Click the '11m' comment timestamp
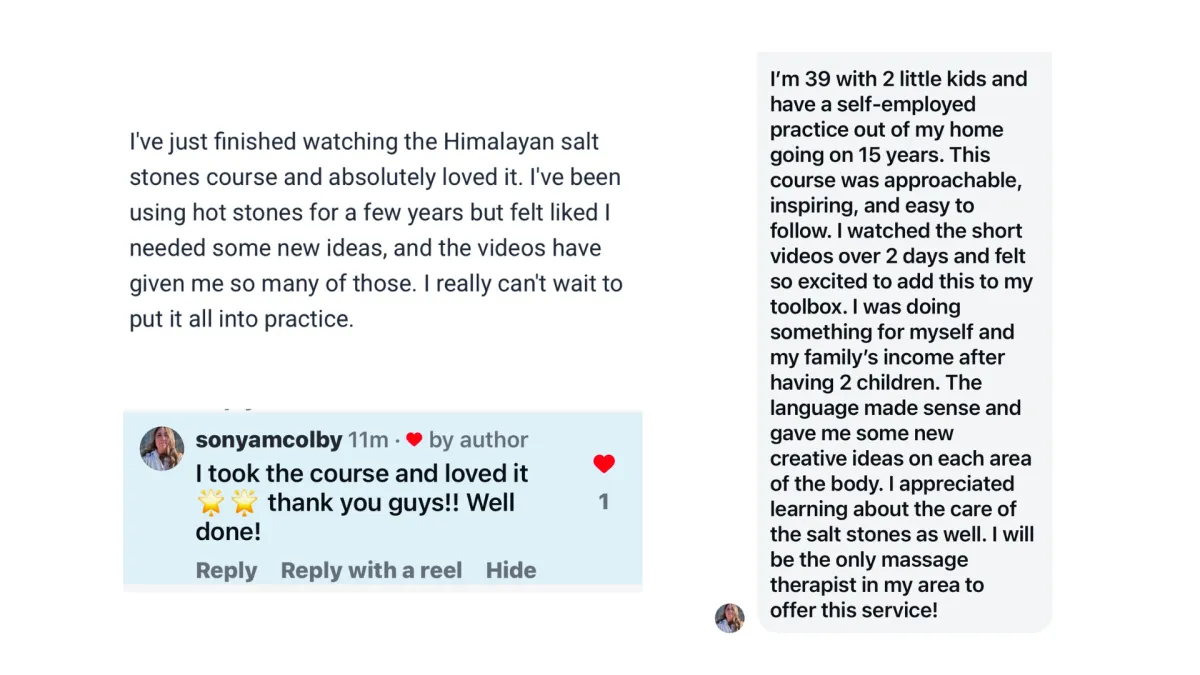Image resolution: width=1200 pixels, height=675 pixels. (368, 440)
